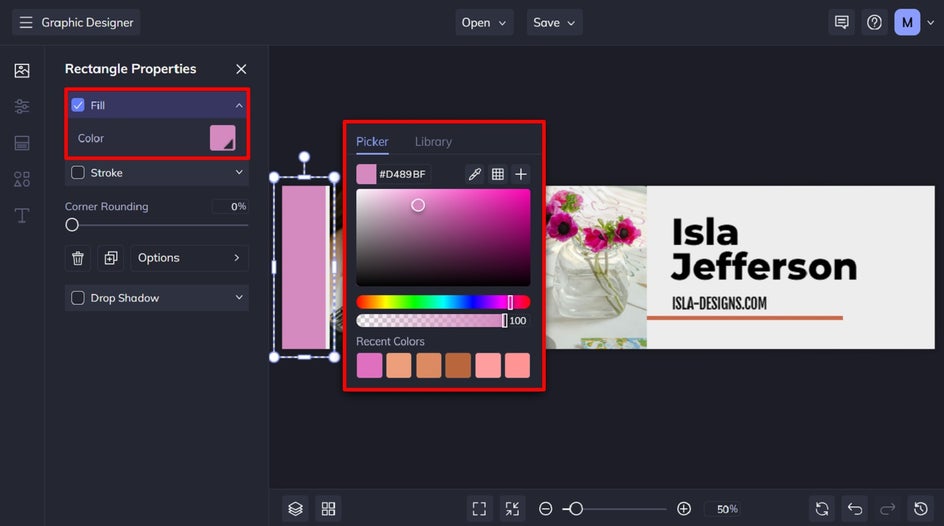Add current color with plus icon
Screen dimensions: 944x526
click(x=521, y=174)
